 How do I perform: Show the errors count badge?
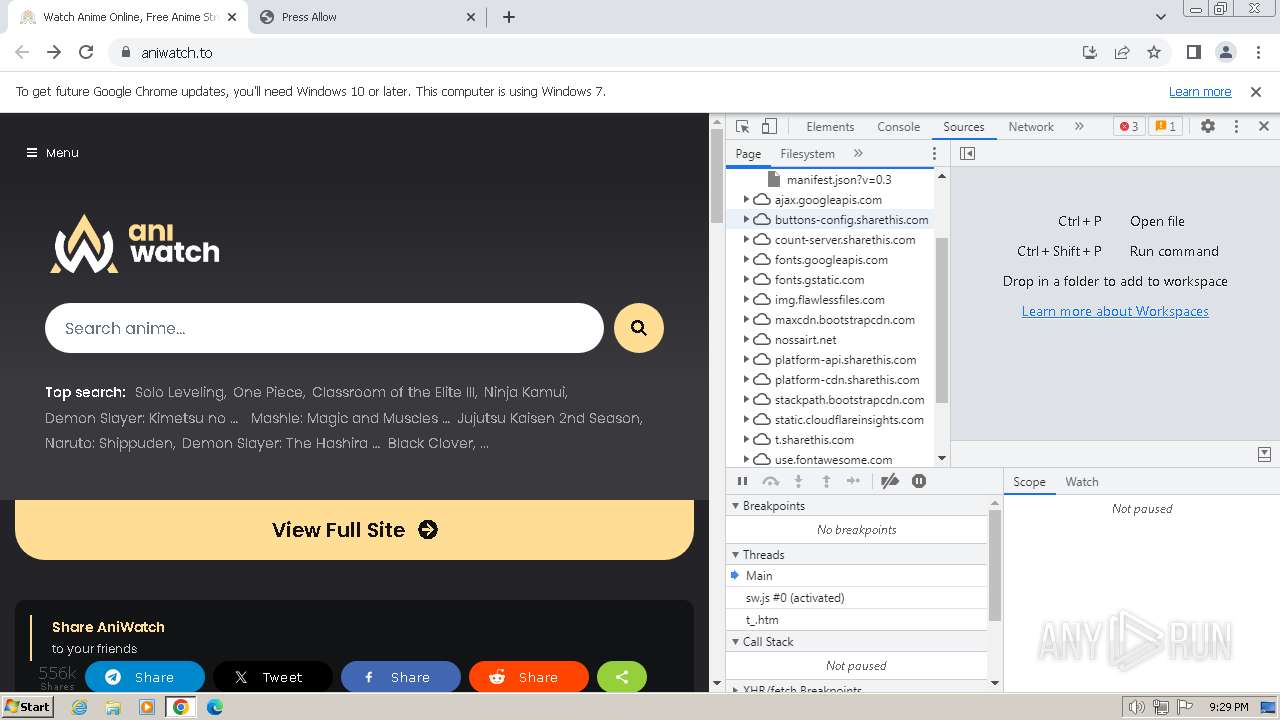[x=1129, y=127]
